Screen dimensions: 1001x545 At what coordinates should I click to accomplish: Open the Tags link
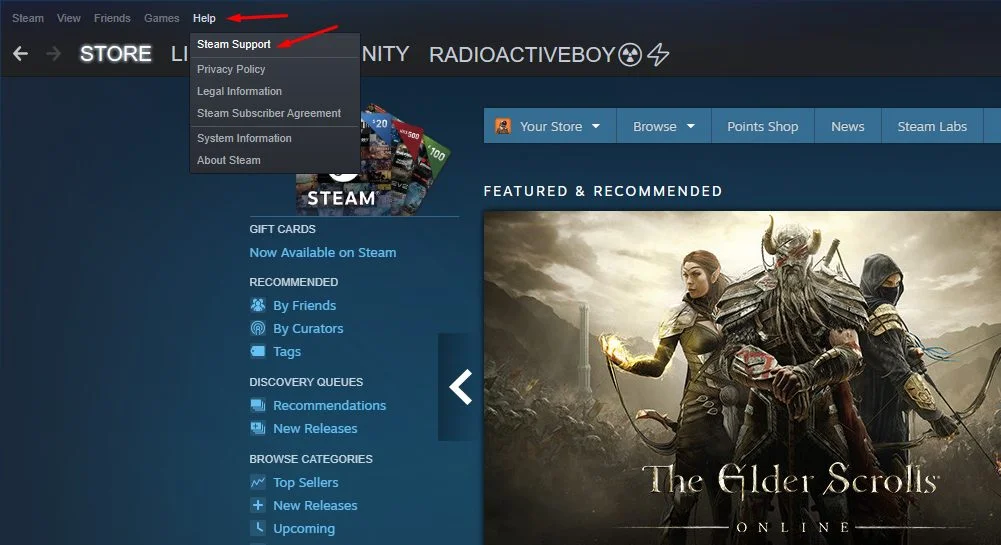287,352
